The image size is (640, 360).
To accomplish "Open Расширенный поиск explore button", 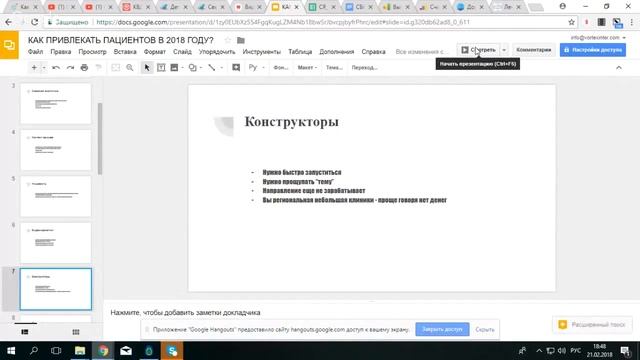I will (592, 324).
